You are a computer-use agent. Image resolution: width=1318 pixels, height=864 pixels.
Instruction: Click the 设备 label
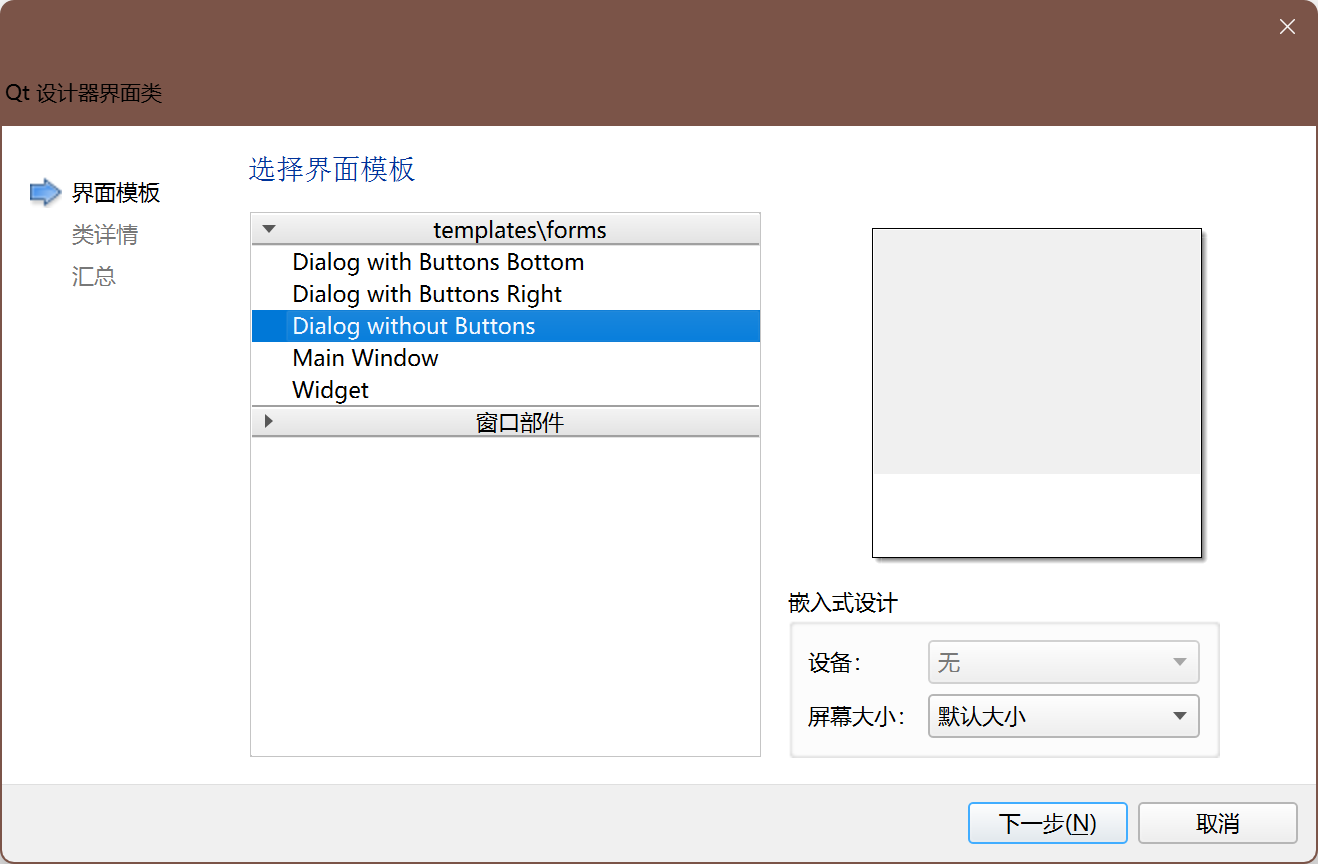point(834,662)
